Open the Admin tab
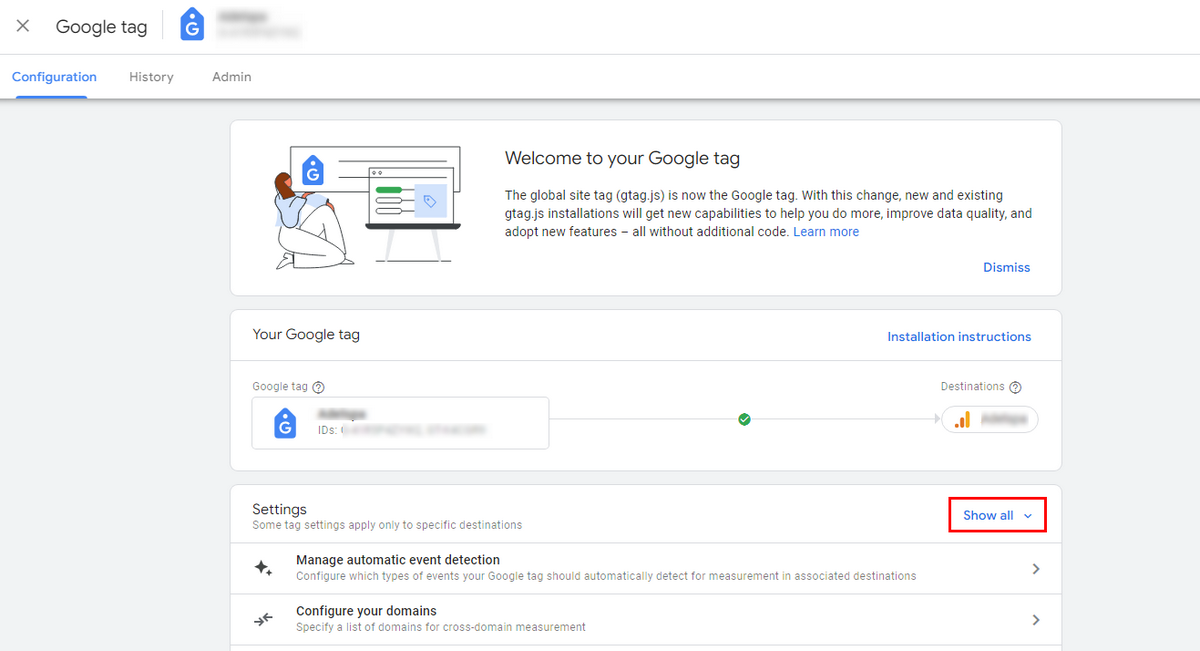The height and width of the screenshot is (651, 1200). pyautogui.click(x=232, y=77)
